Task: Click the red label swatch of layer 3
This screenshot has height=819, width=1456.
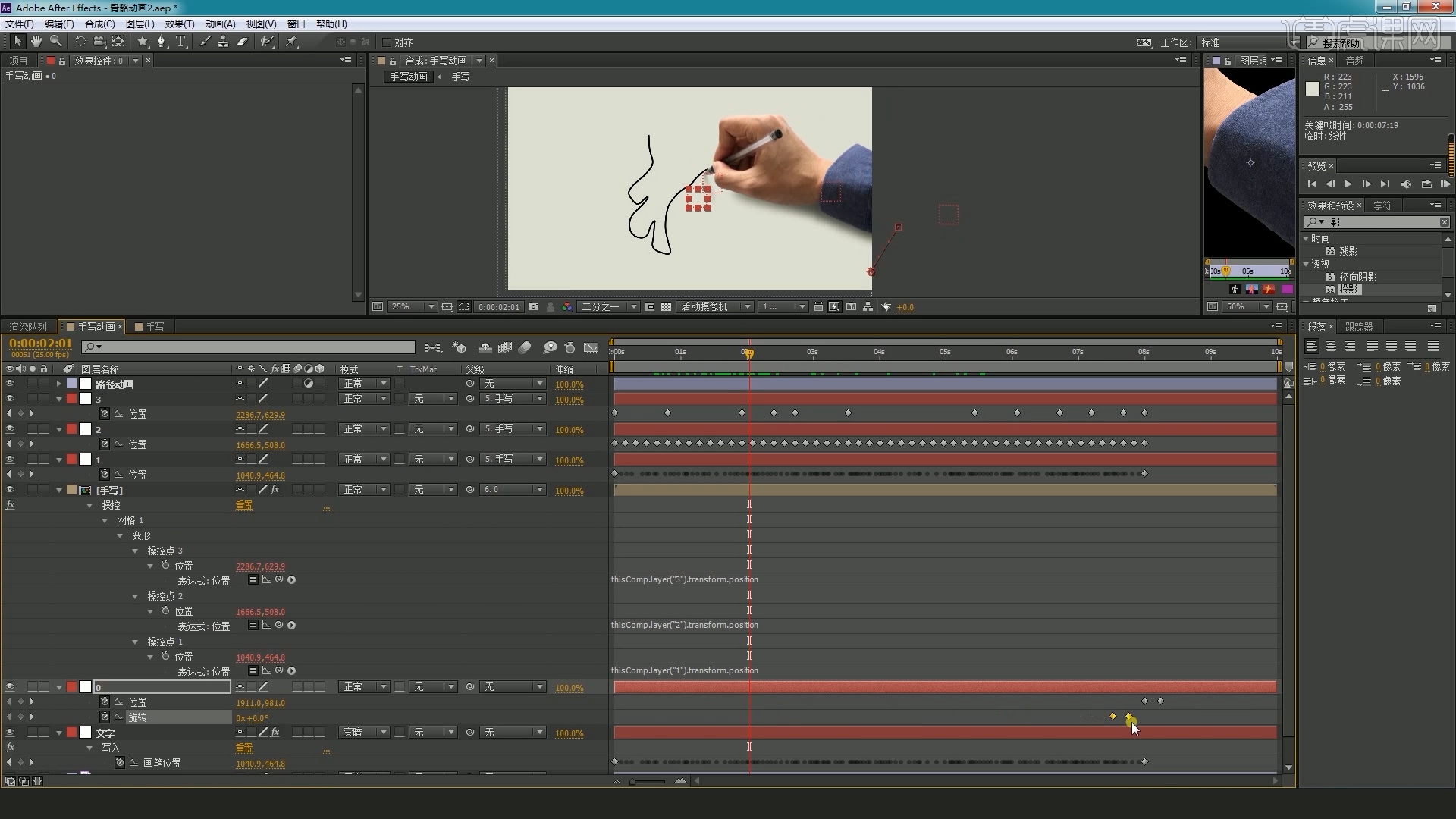Action: tap(71, 399)
